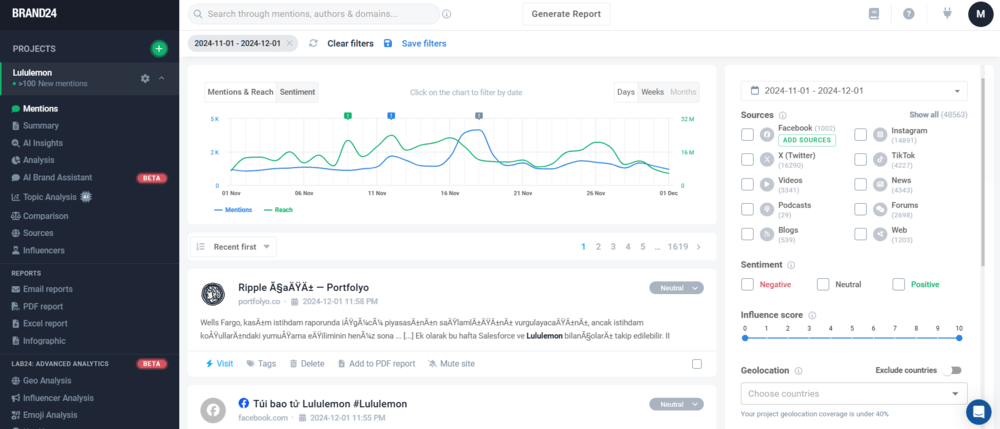
Task: Click the refresh icon beside Clear filters
Action: (x=313, y=43)
